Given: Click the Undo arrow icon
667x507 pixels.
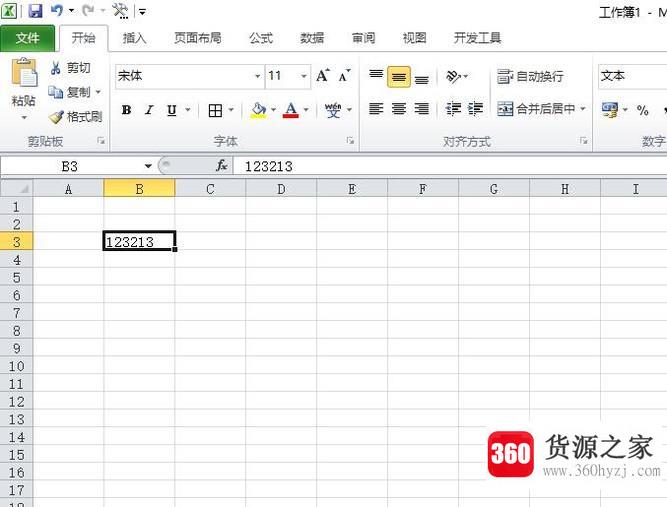Looking at the screenshot, I should [57, 10].
